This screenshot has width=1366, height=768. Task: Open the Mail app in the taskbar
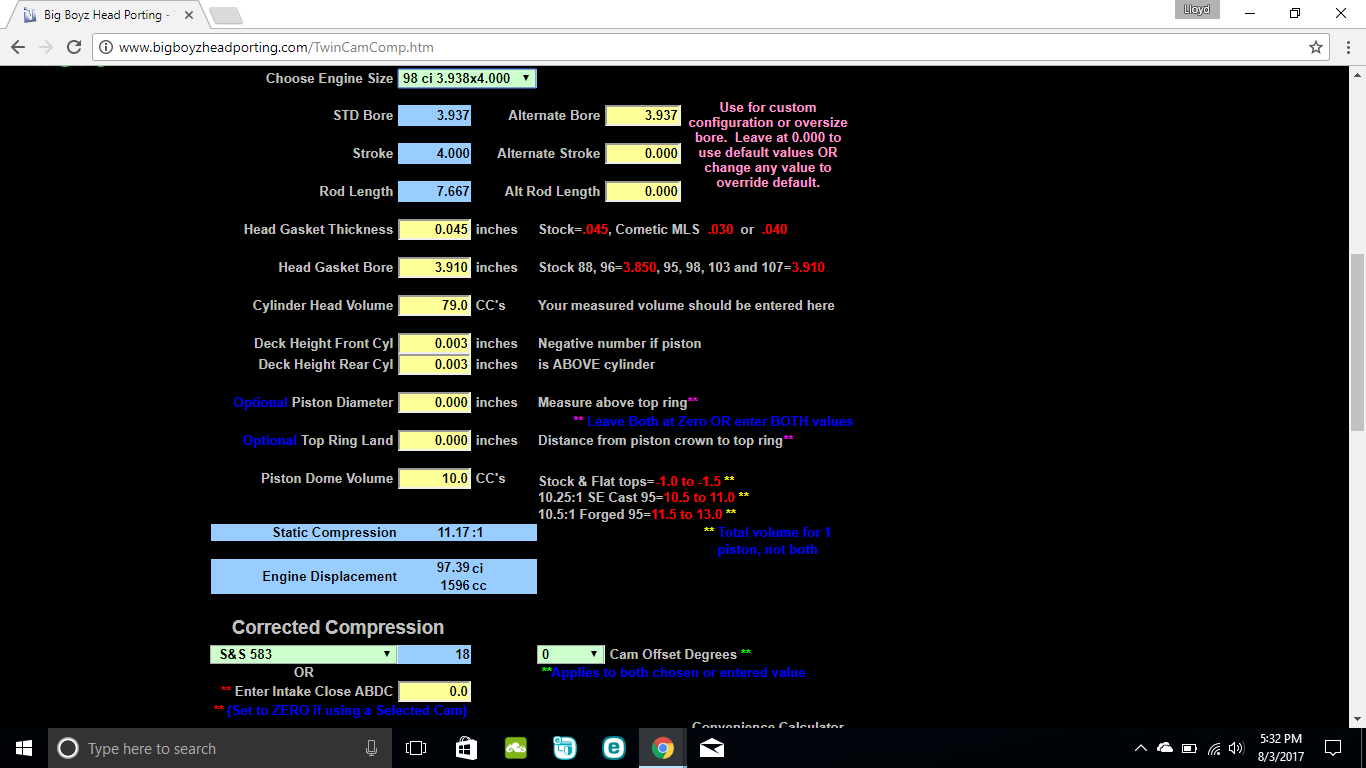pyautogui.click(x=712, y=748)
